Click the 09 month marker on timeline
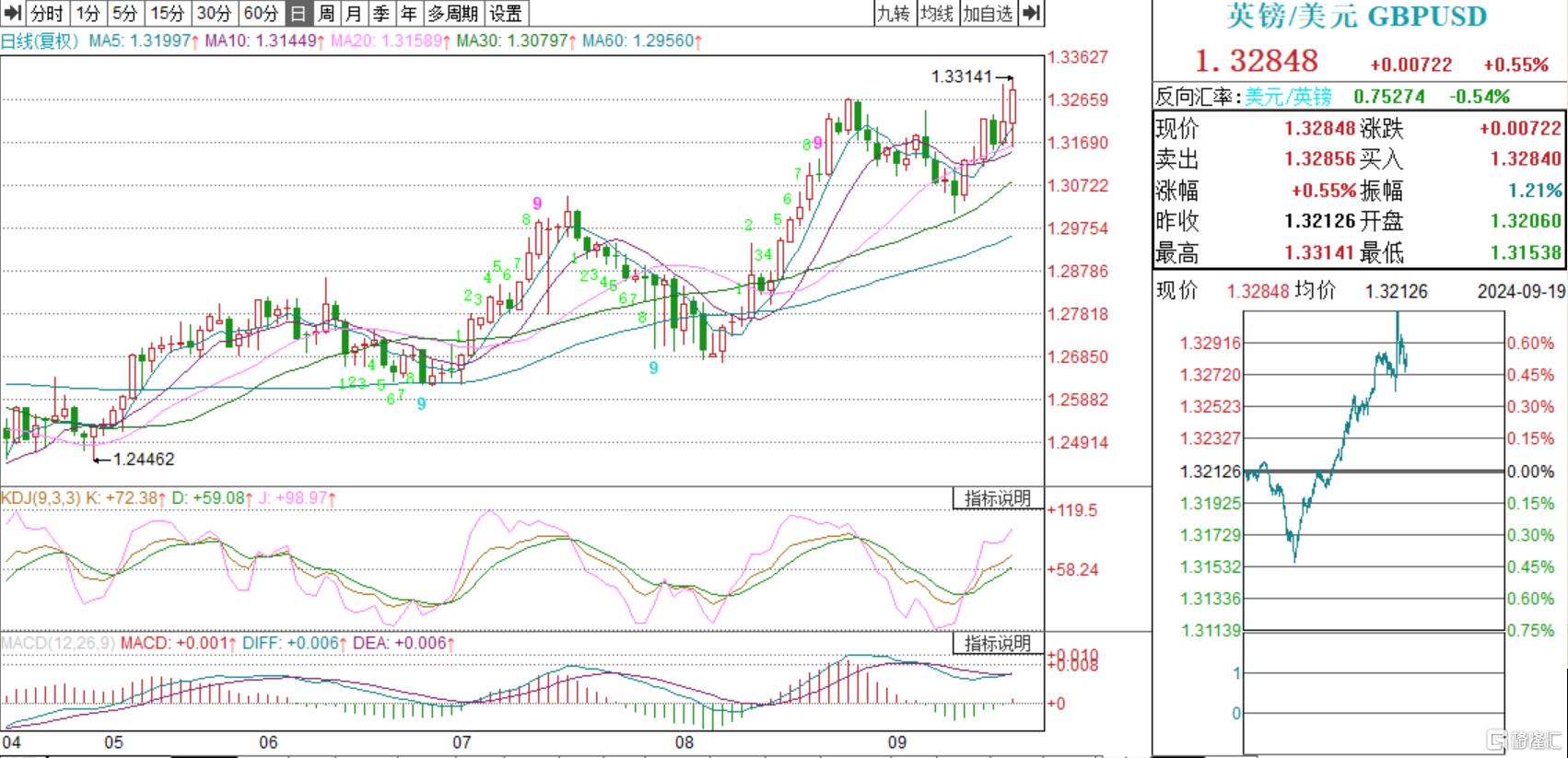This screenshot has height=758, width=1568. [x=896, y=742]
